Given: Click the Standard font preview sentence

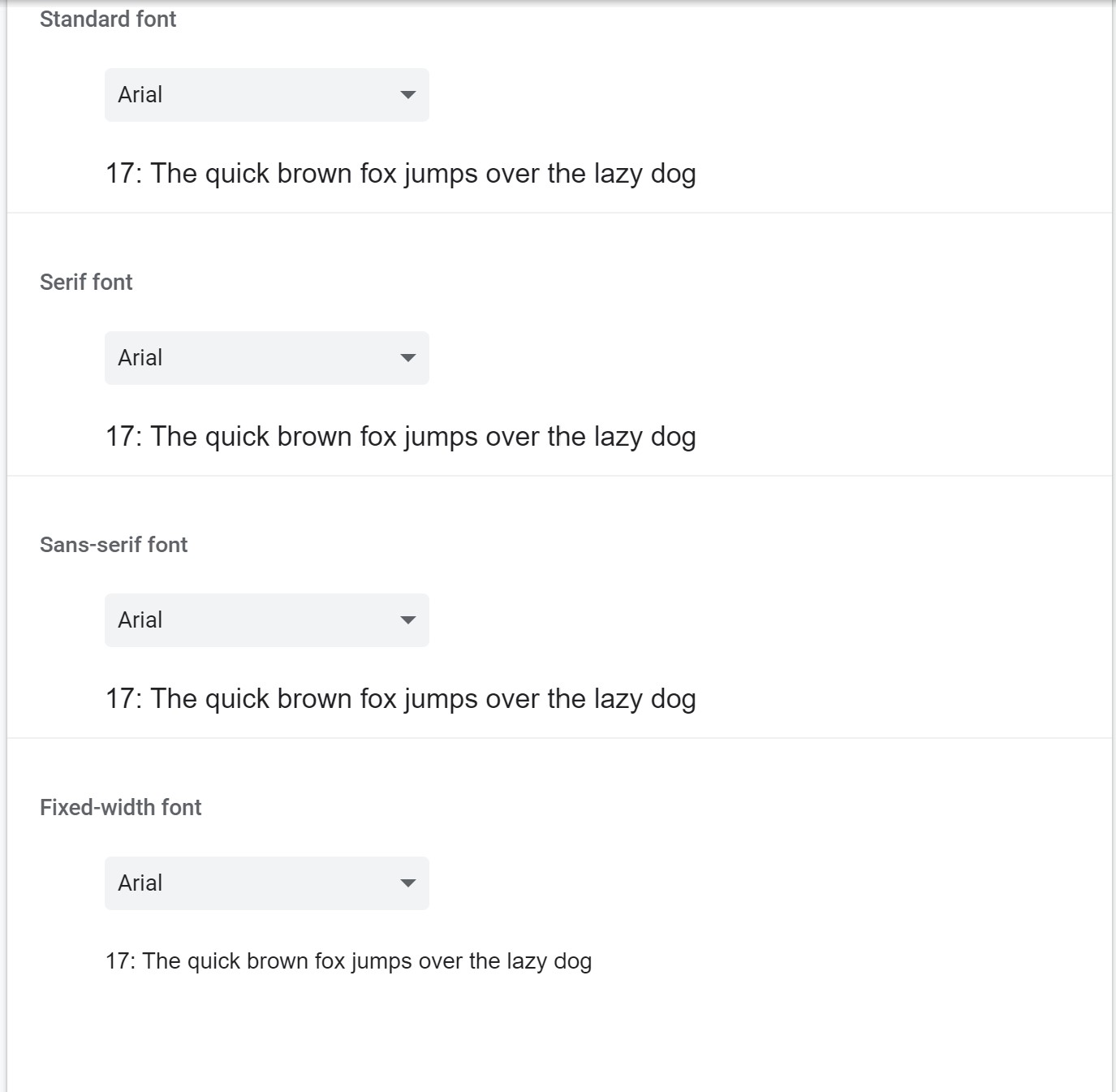Looking at the screenshot, I should 400,174.
